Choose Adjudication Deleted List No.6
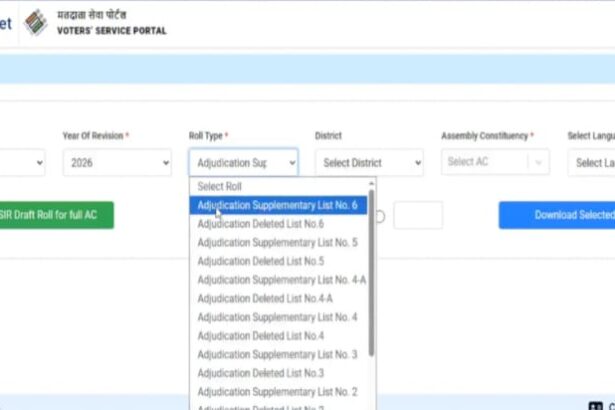The image size is (615, 410). pyautogui.click(x=260, y=224)
